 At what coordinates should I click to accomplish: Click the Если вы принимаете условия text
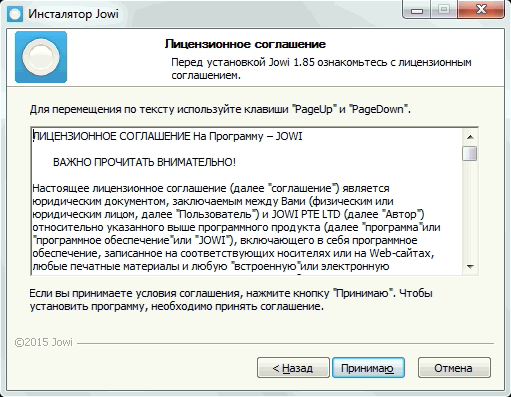click(x=231, y=300)
